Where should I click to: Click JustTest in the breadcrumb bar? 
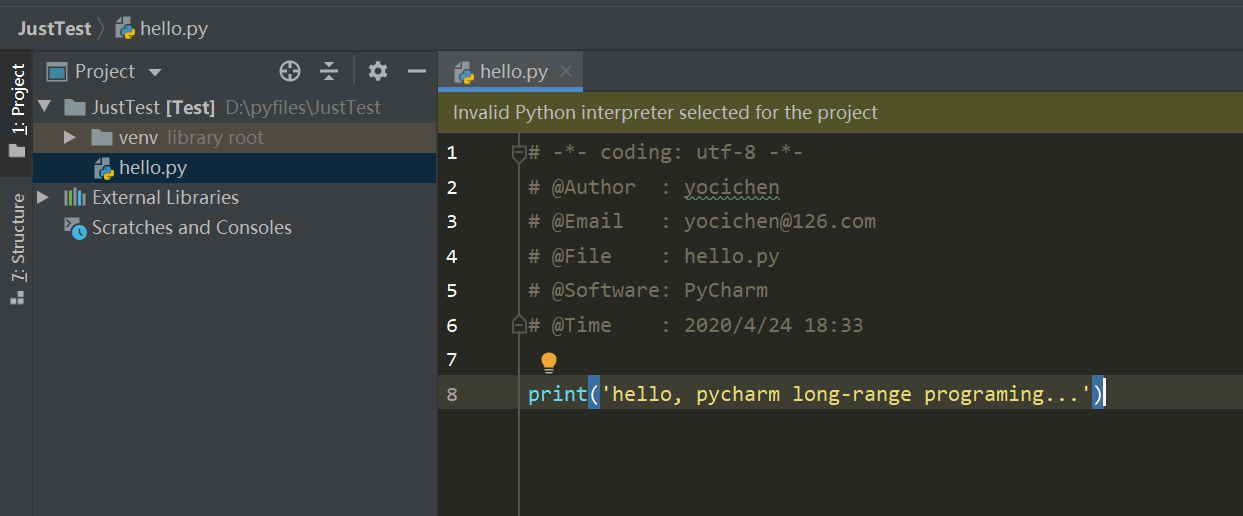click(x=54, y=28)
